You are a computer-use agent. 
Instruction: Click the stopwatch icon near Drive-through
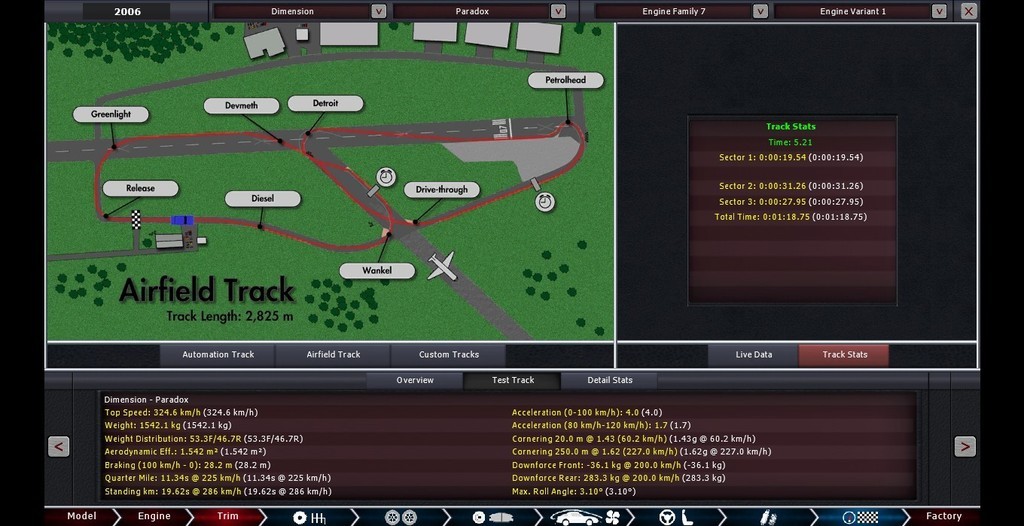click(386, 178)
